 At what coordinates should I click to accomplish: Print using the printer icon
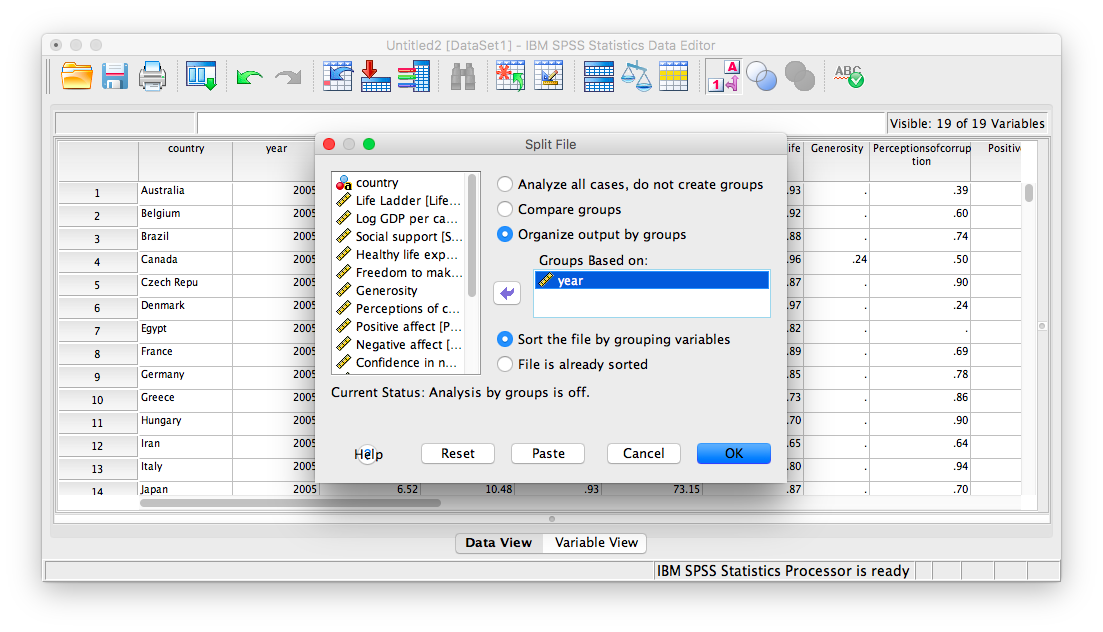(152, 76)
